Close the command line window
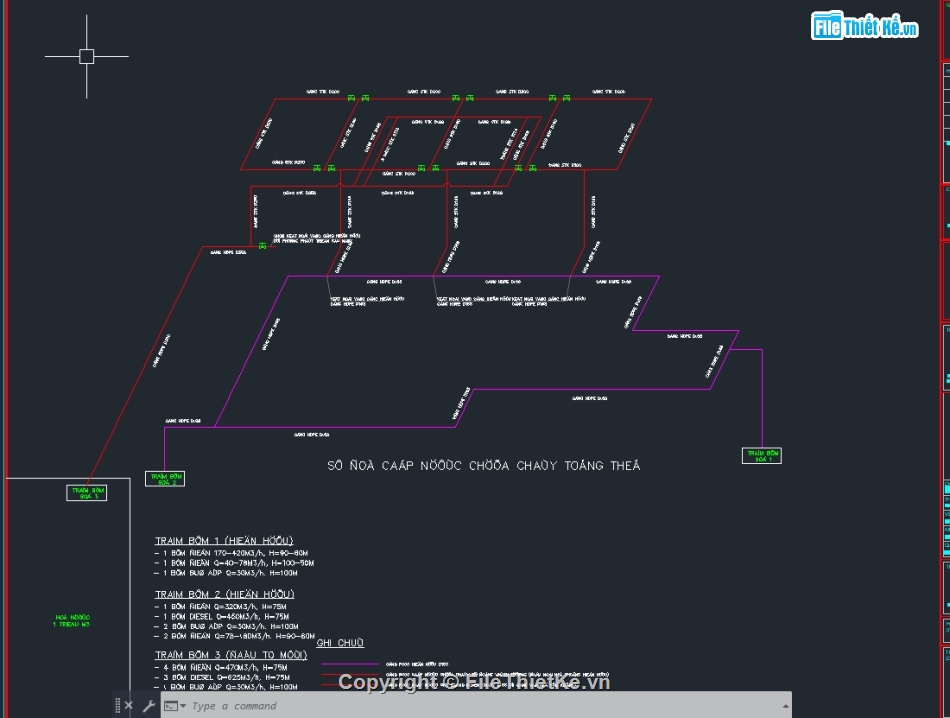 [x=129, y=706]
